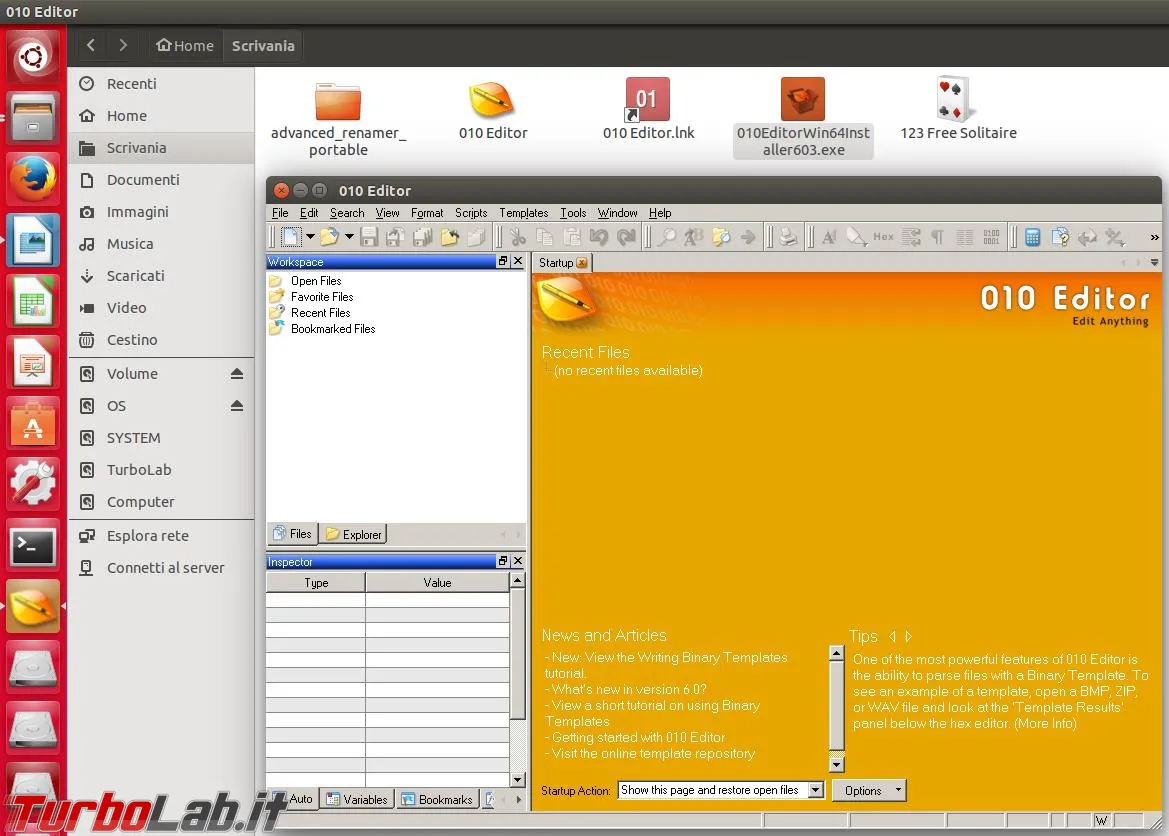Viewport: 1169px width, 836px height.
Task: Open the Format menu
Action: click(x=427, y=213)
